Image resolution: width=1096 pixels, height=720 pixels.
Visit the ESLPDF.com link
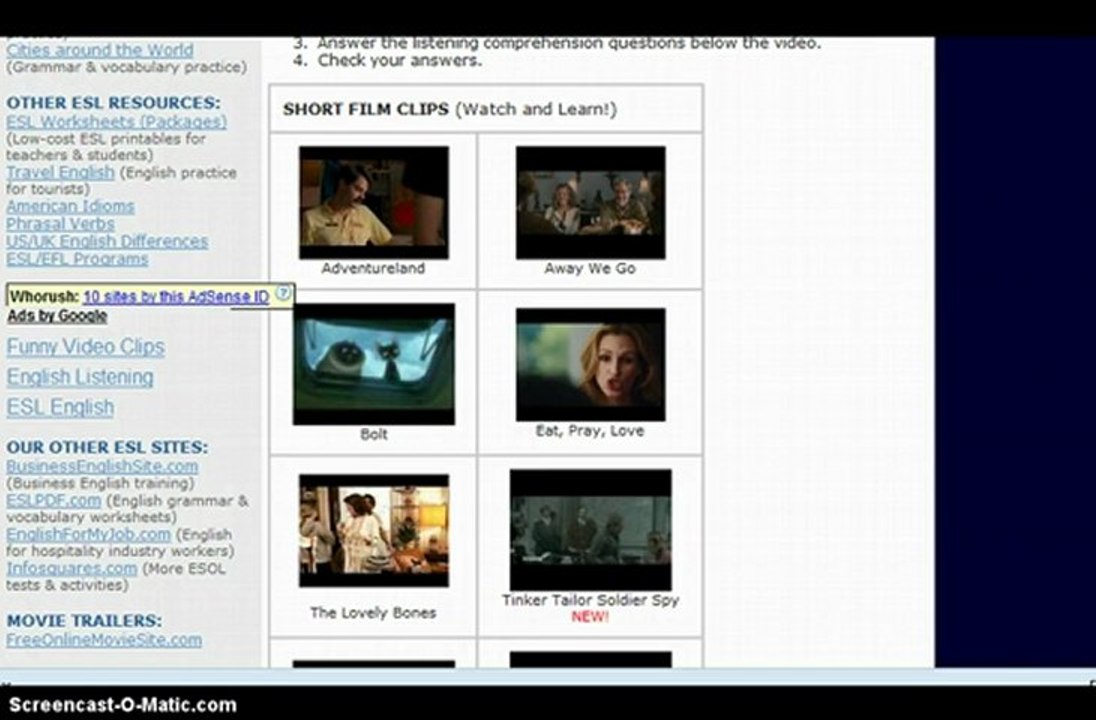pyautogui.click(x=53, y=501)
